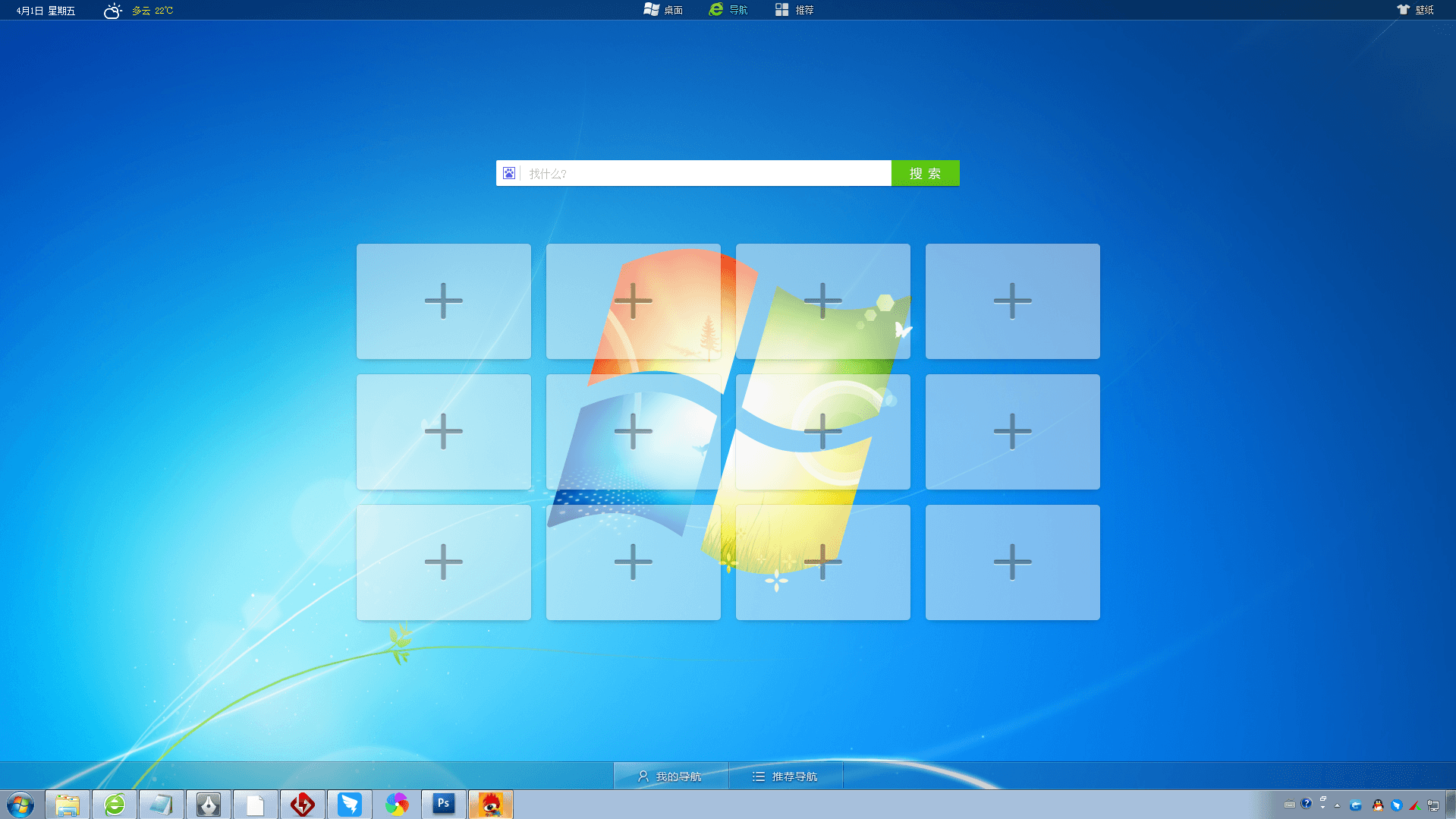Open the Baidu paw search engine selector
Viewport: 1456px width, 819px height.
tap(509, 173)
